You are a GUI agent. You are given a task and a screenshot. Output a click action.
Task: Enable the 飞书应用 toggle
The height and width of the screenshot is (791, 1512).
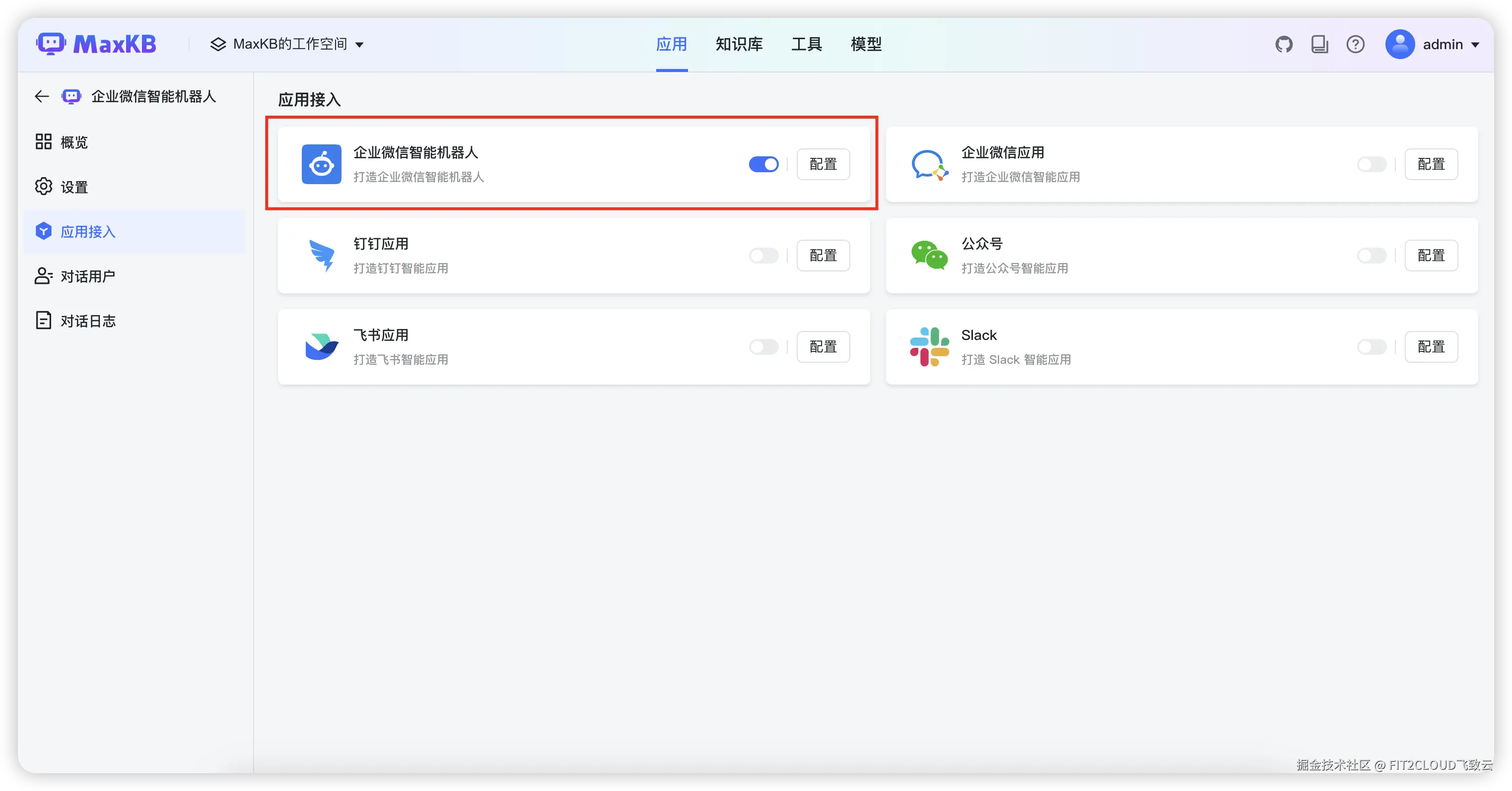tap(763, 347)
